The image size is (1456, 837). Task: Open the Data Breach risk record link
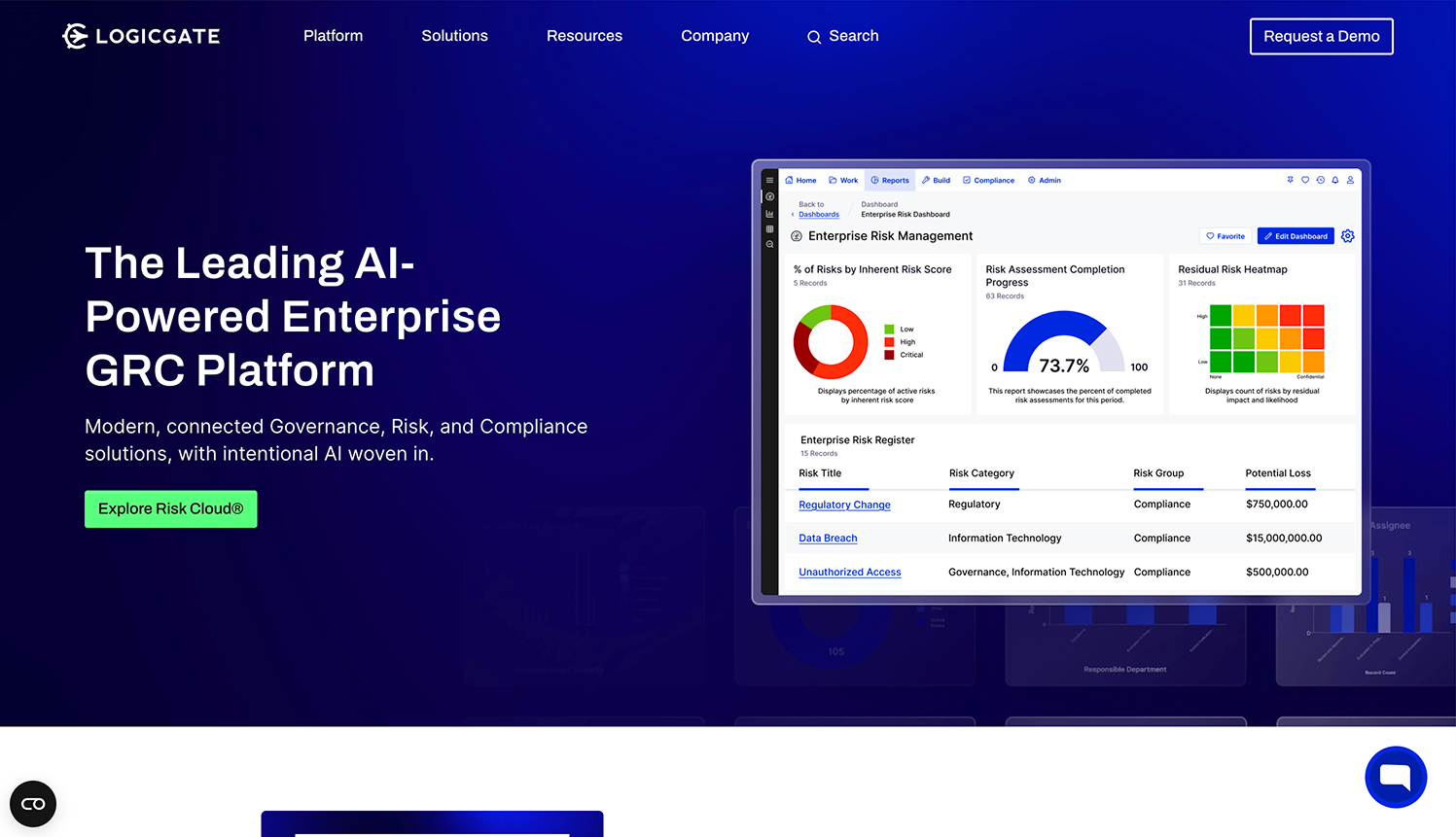click(x=828, y=538)
